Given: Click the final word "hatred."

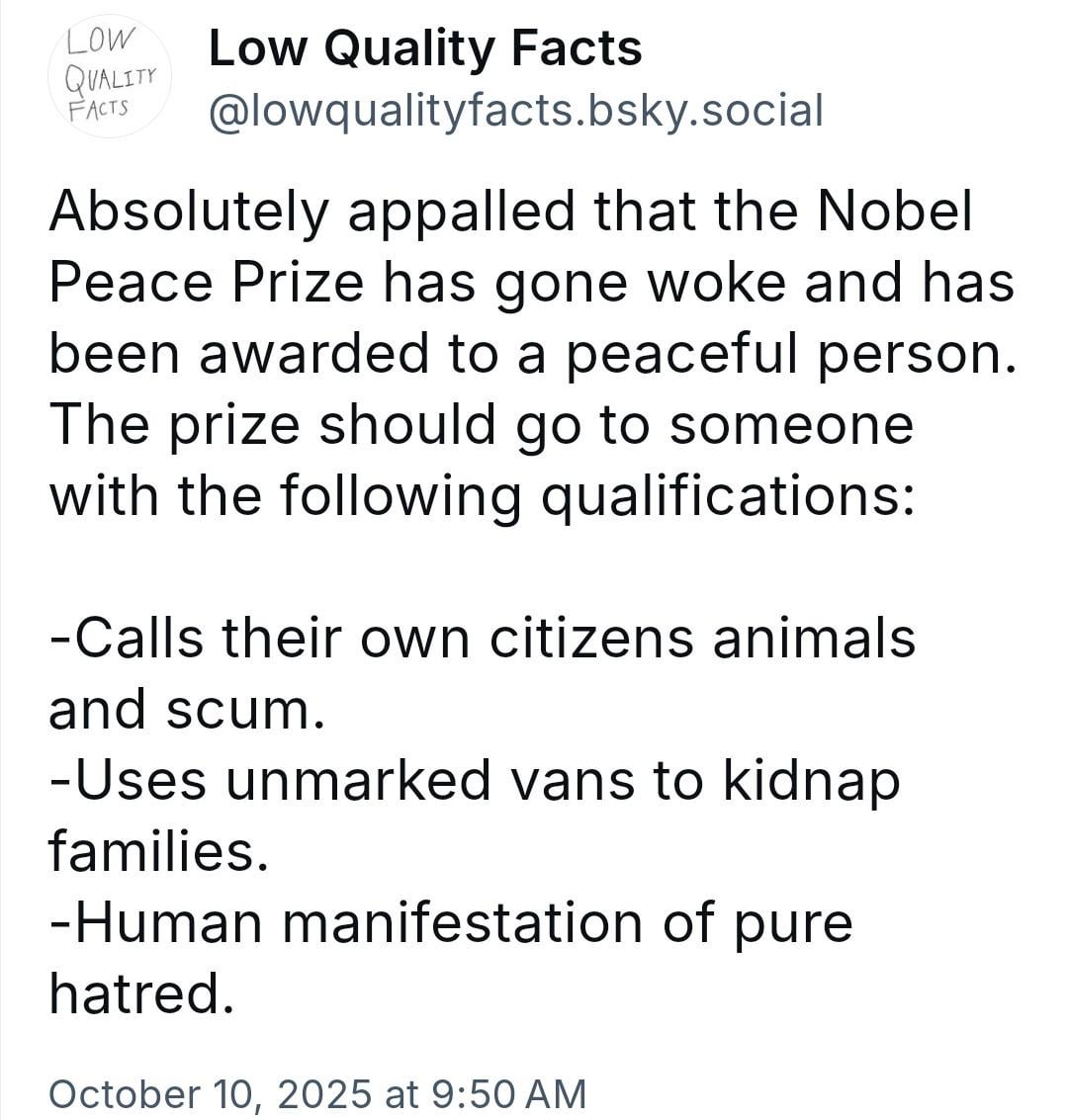Looking at the screenshot, I should 141,994.
